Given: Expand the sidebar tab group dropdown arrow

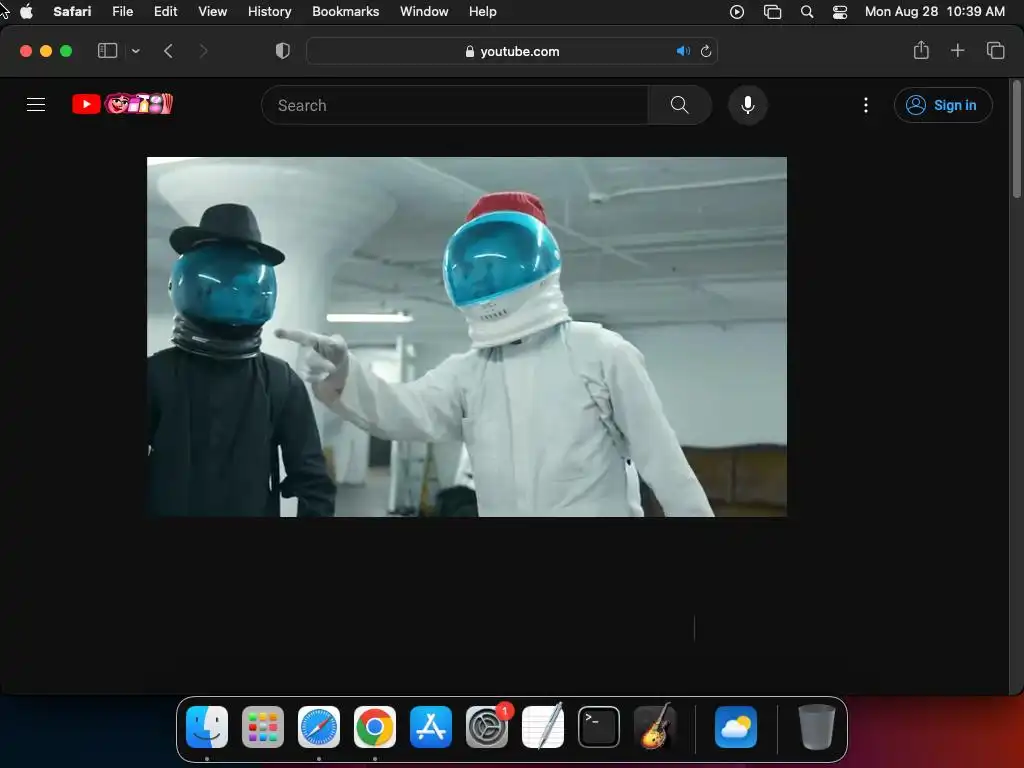Looking at the screenshot, I should [135, 51].
